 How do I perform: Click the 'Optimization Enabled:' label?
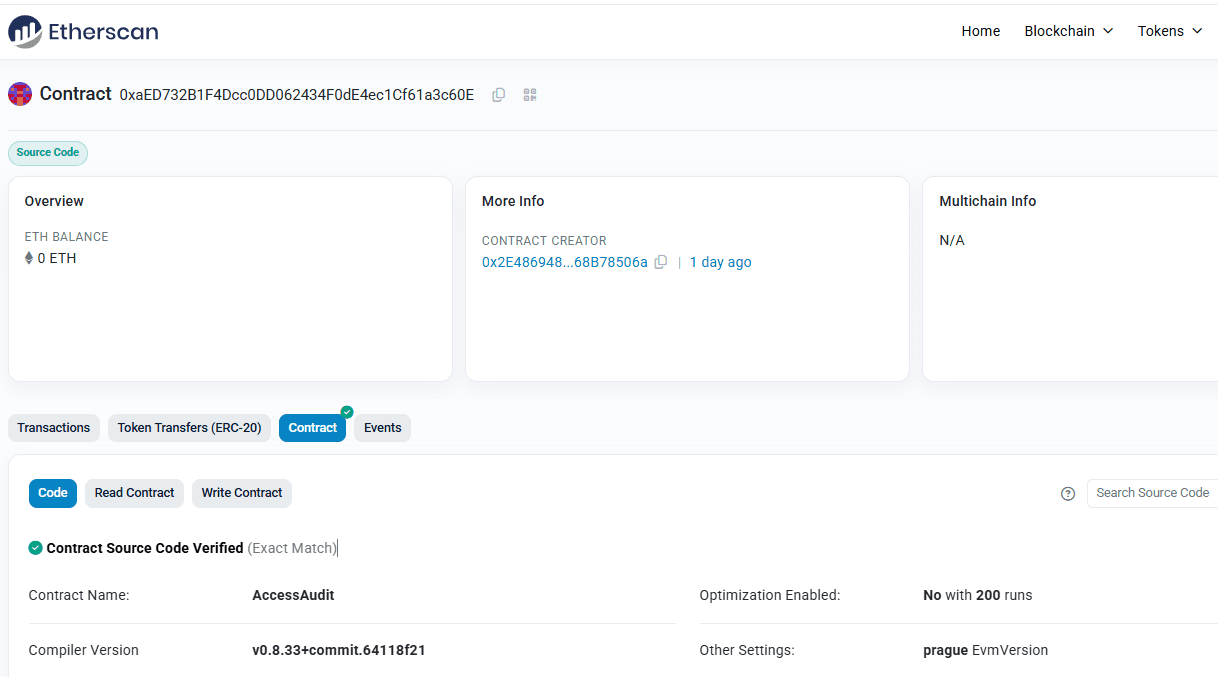(770, 595)
